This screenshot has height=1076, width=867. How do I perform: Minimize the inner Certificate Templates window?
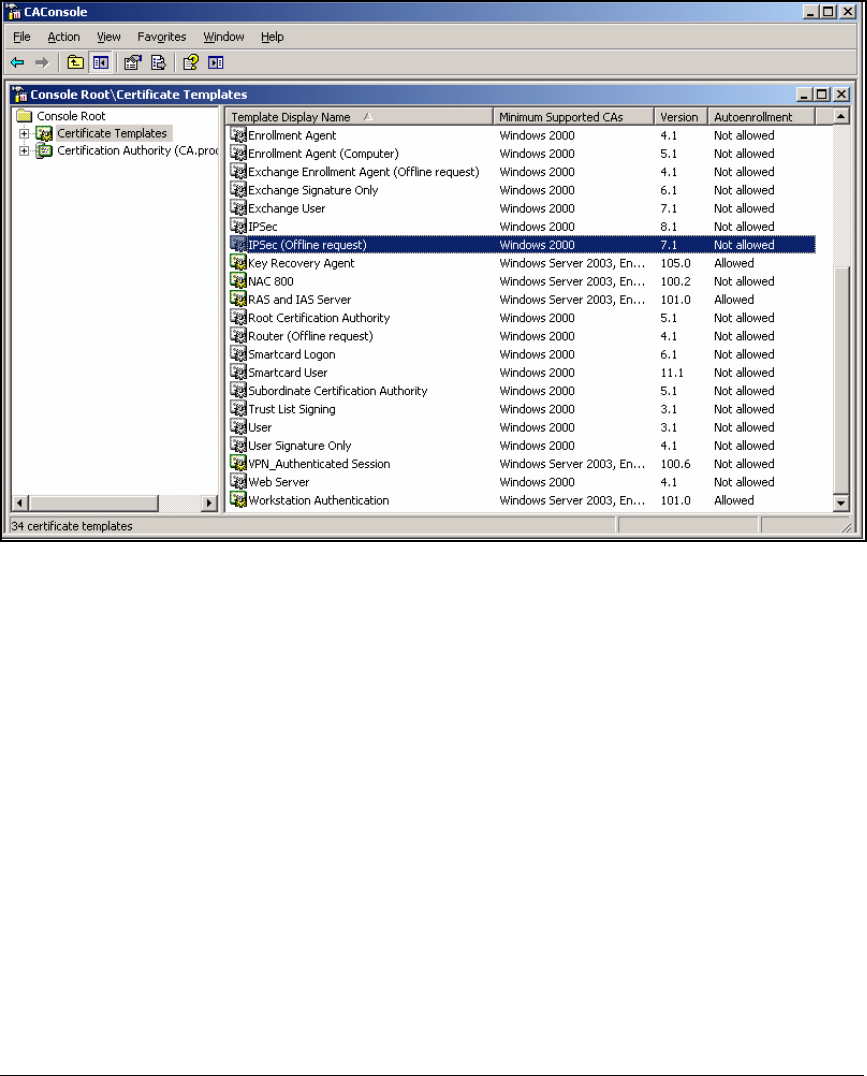click(804, 94)
